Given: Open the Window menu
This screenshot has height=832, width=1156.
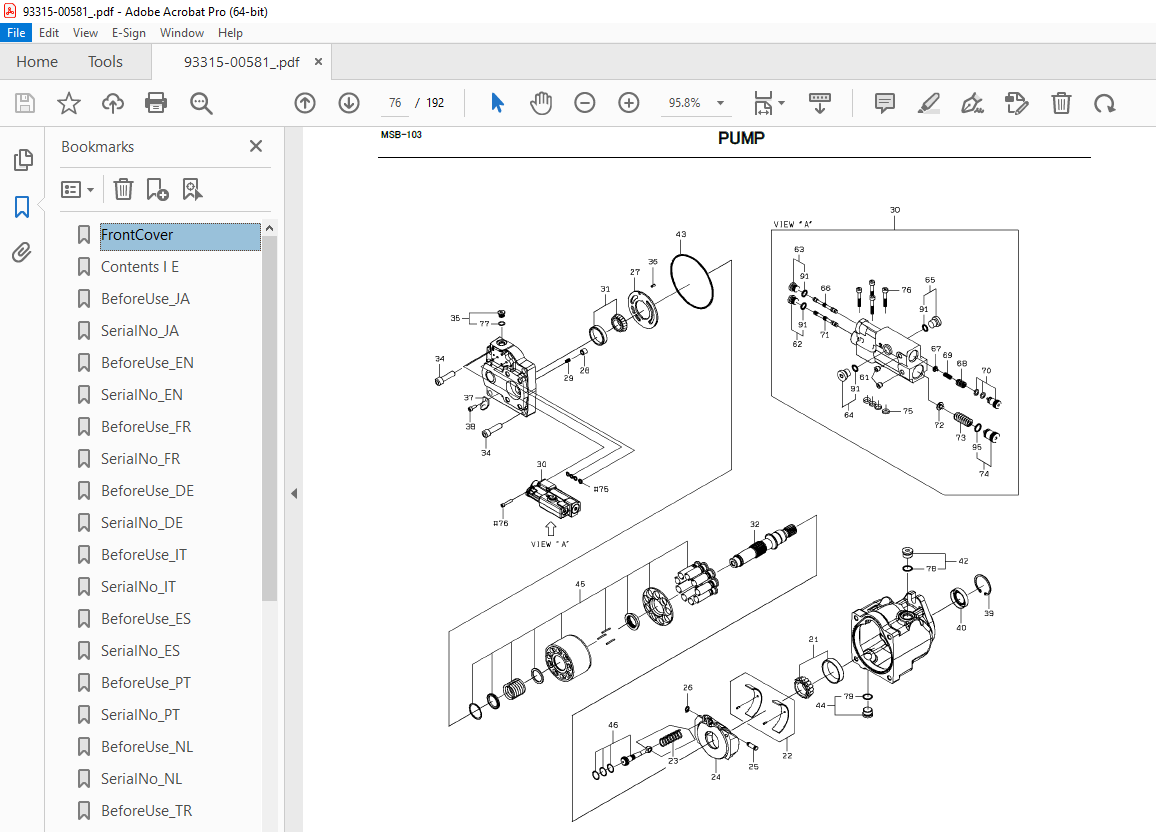Looking at the screenshot, I should tap(182, 33).
